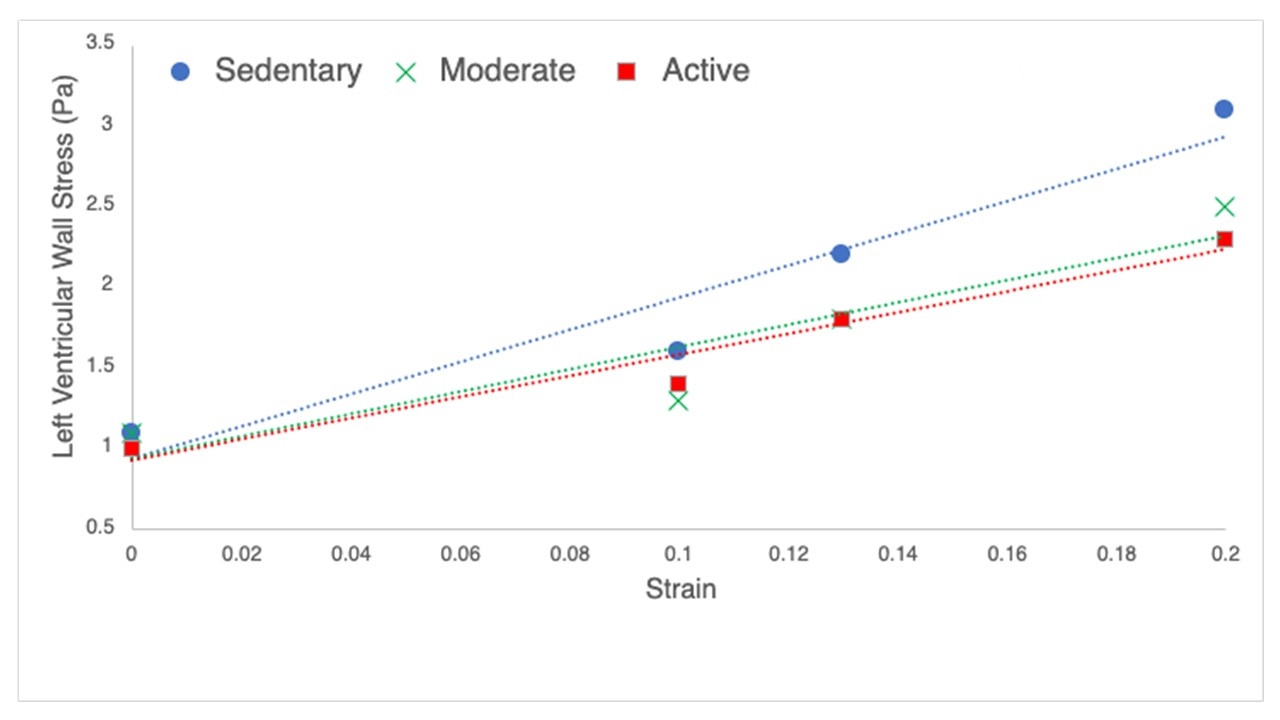
Task: Click the green Moderate legend cross
Action: point(405,72)
